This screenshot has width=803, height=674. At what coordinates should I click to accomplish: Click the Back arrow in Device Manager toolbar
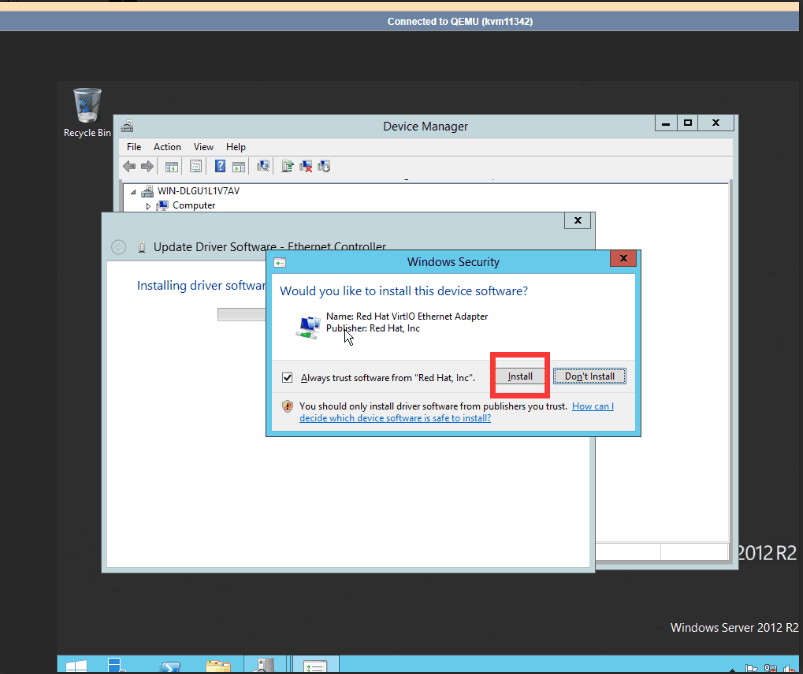pyautogui.click(x=130, y=166)
